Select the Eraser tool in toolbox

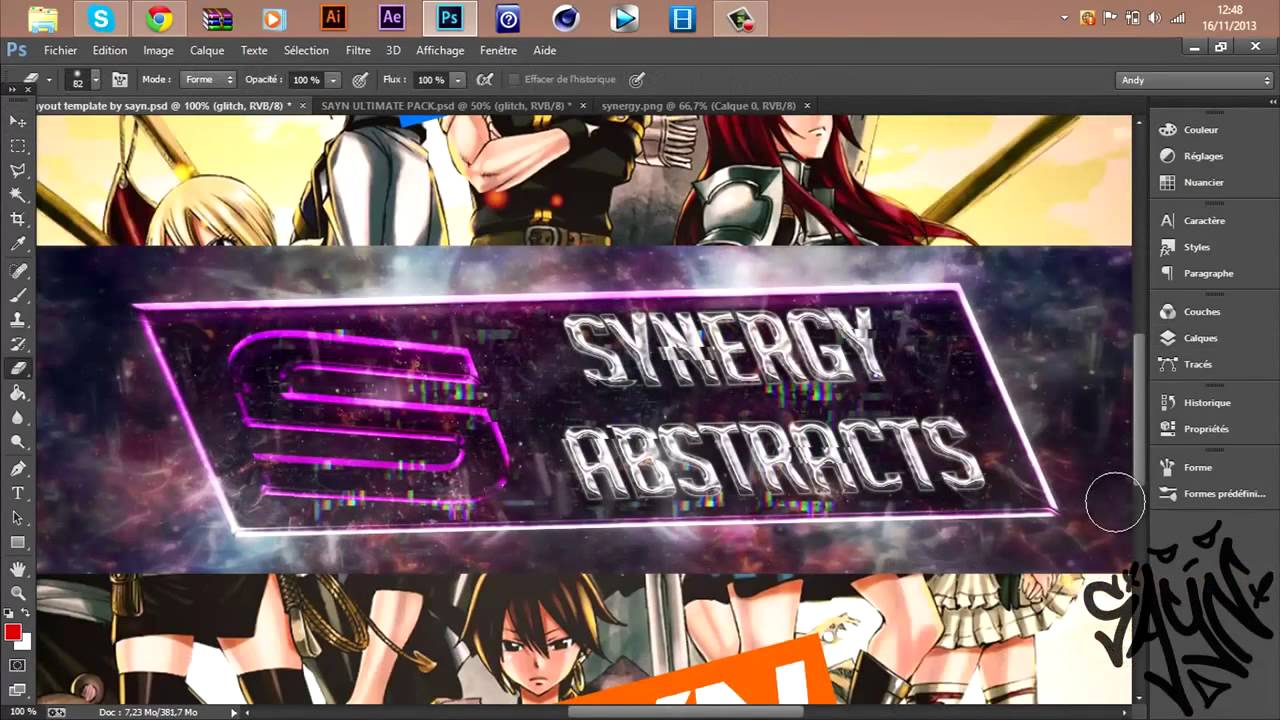18,369
